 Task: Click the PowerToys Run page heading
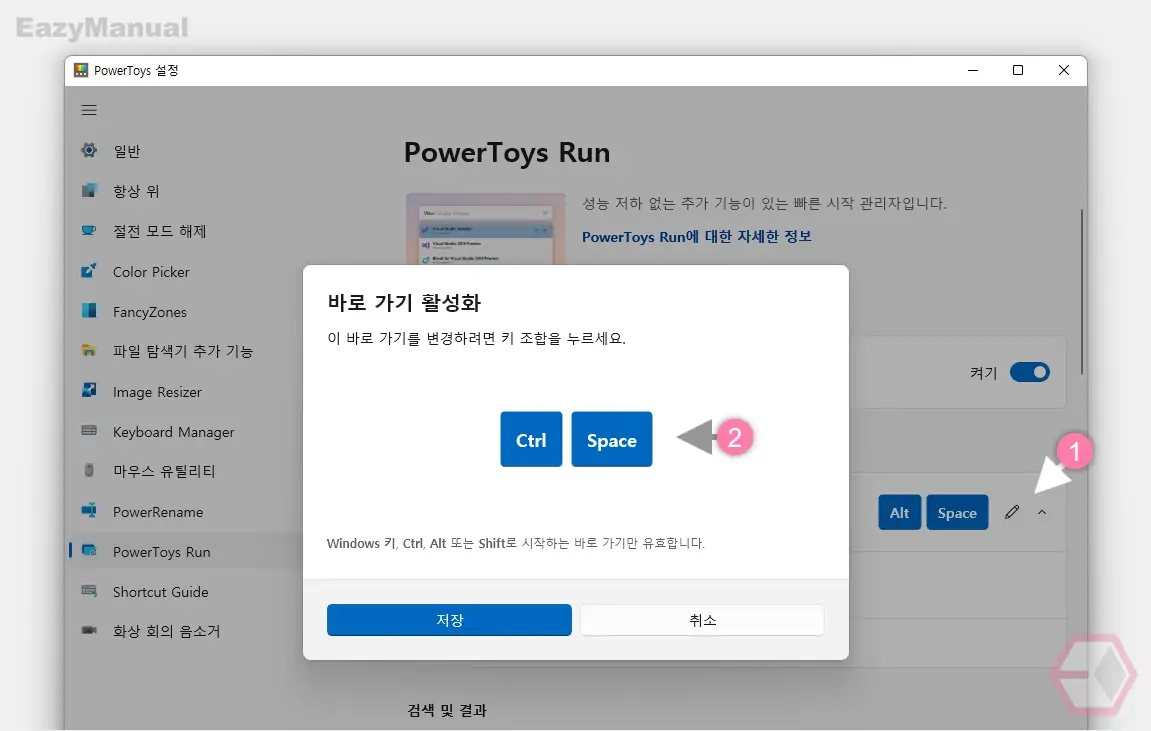tap(507, 153)
